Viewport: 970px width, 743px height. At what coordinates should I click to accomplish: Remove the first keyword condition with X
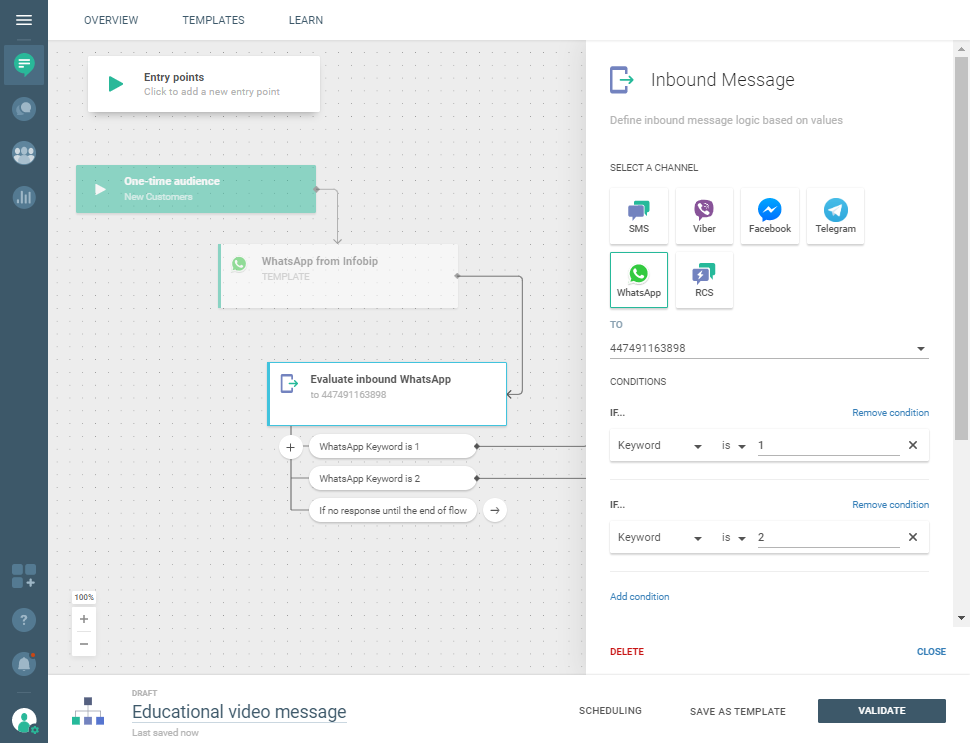point(912,446)
